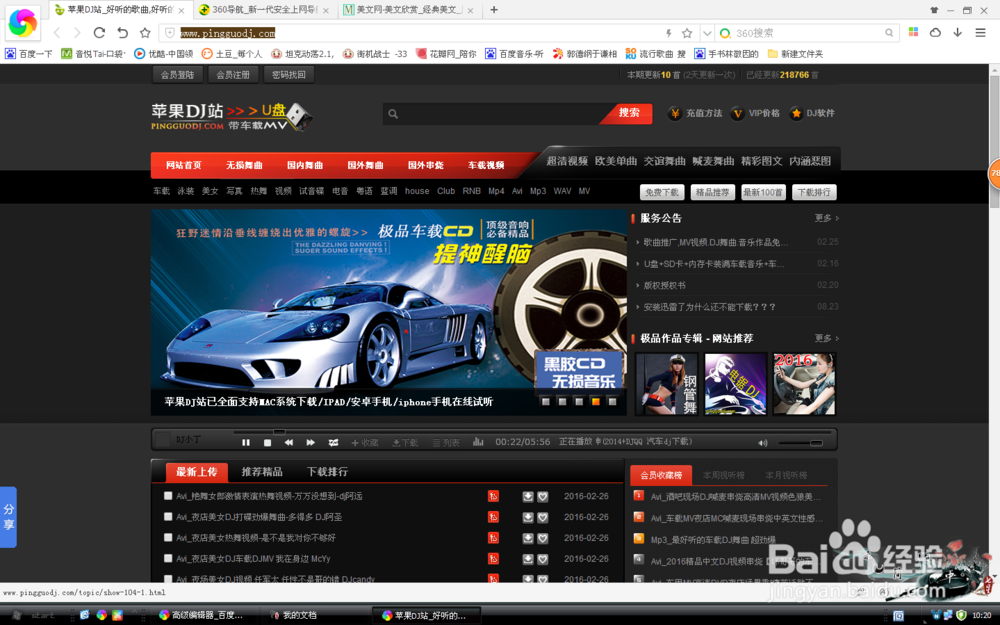The height and width of the screenshot is (625, 1000).
Task: Click the search magnifier in 360搜索 box
Action: pyautogui.click(x=889, y=33)
